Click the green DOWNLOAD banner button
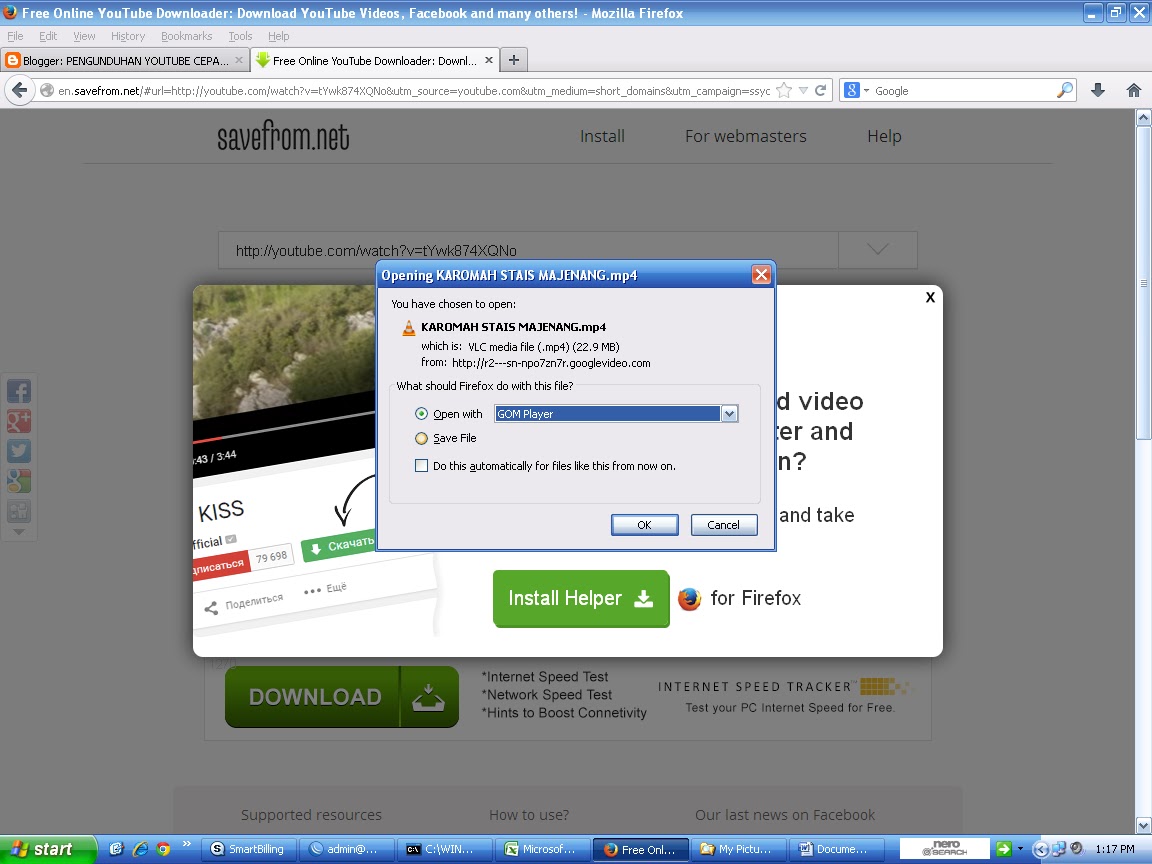The image size is (1152, 864). [342, 696]
